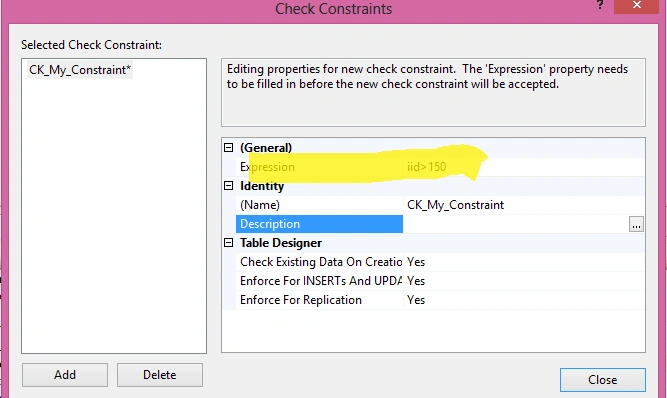Screen dimensions: 667x398
Task: Click the empty Description value field
Action: tap(516, 224)
